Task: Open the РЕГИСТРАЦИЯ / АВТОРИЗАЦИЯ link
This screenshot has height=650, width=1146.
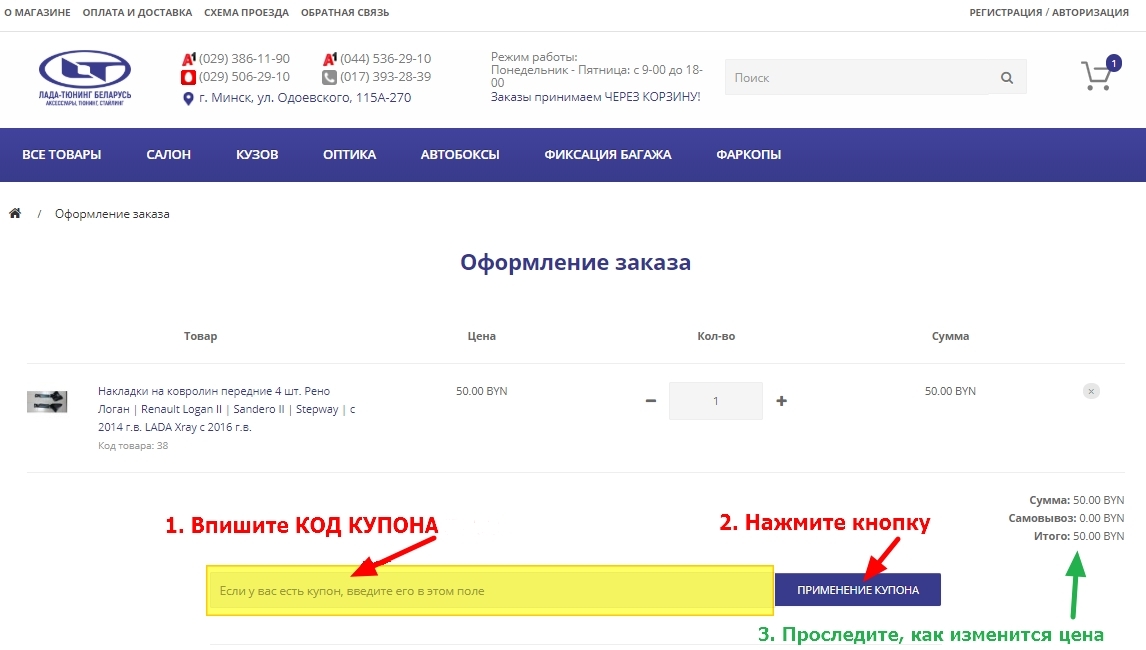Action: pos(1049,13)
